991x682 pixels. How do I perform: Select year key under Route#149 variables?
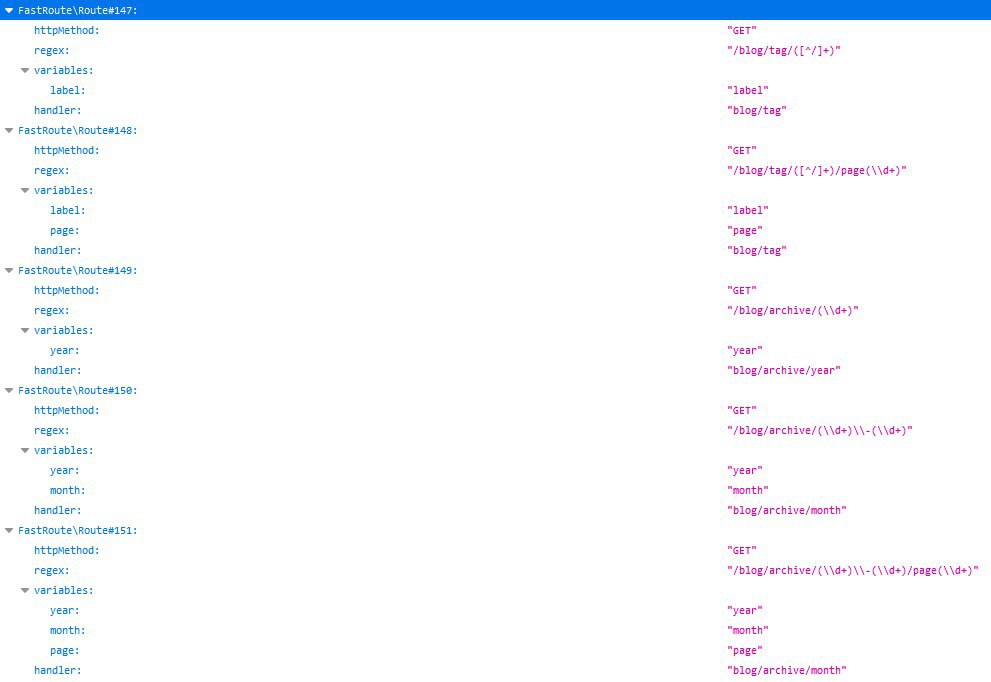coord(64,351)
